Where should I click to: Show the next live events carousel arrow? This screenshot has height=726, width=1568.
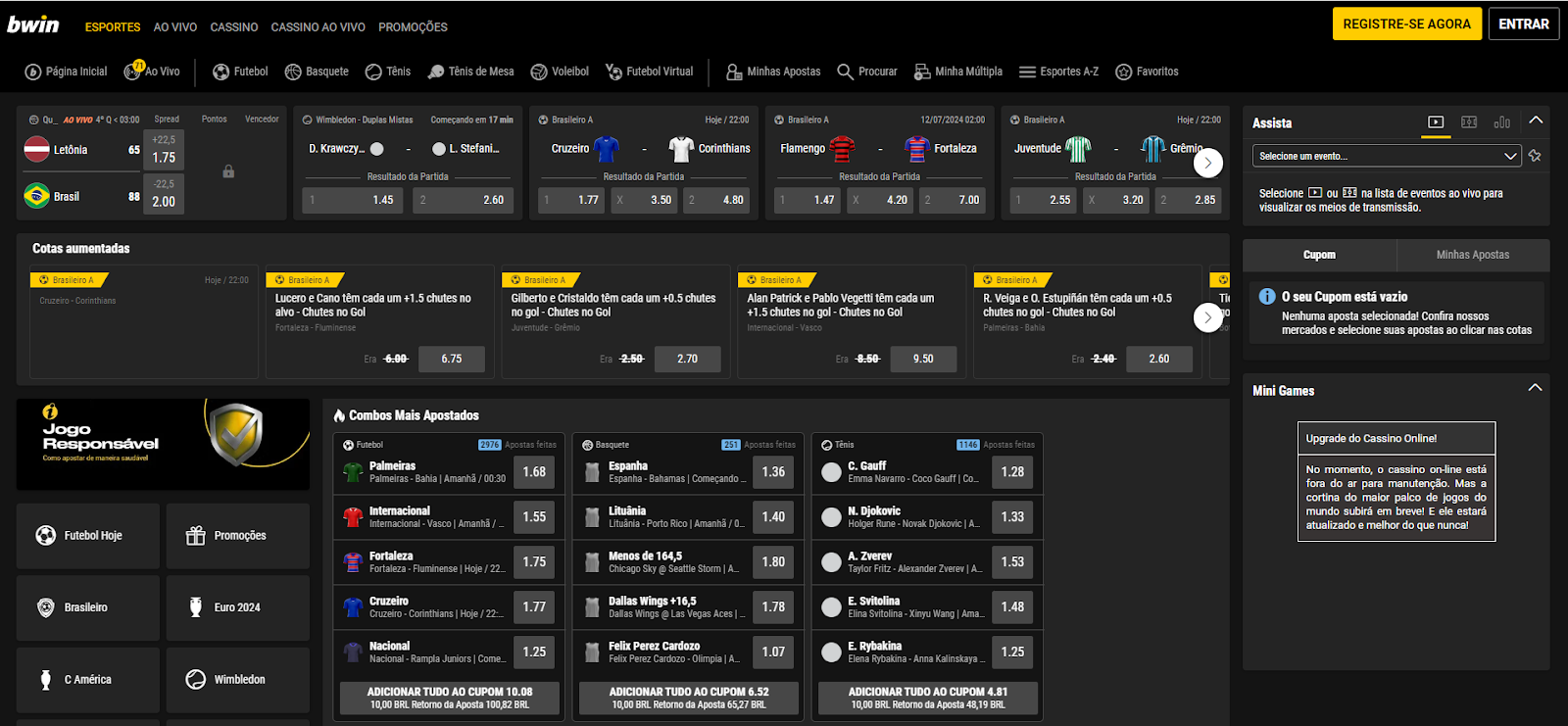1207,163
